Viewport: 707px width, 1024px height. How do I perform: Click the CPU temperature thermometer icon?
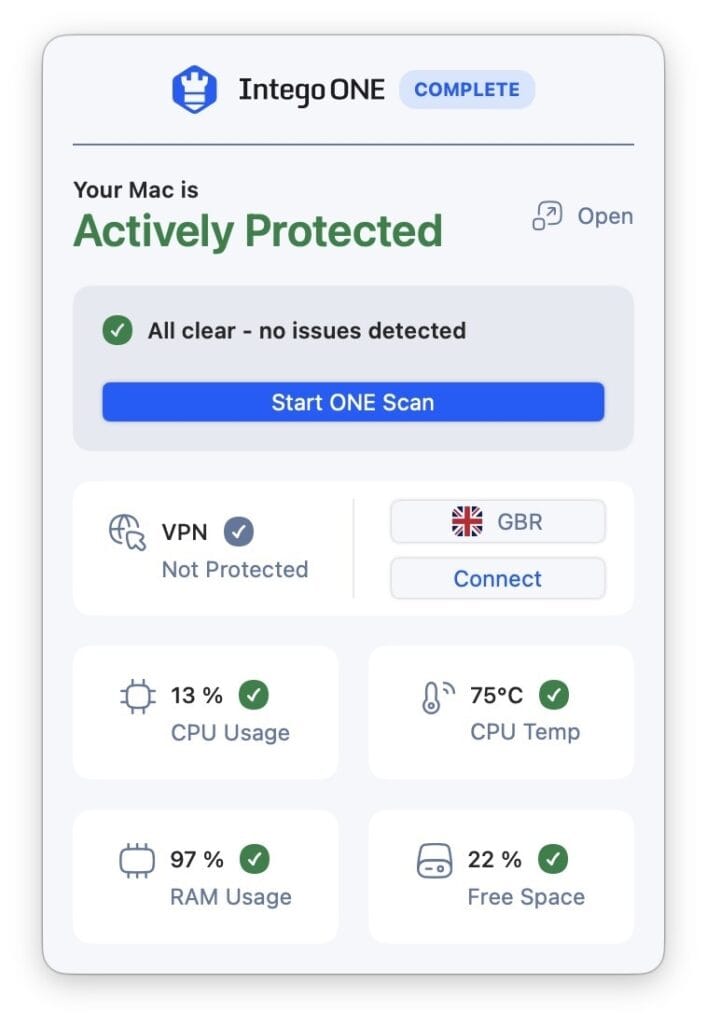coord(436,696)
